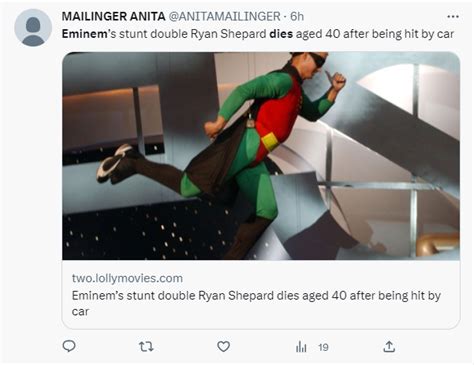Click the share upload arrow icon

click(x=389, y=347)
